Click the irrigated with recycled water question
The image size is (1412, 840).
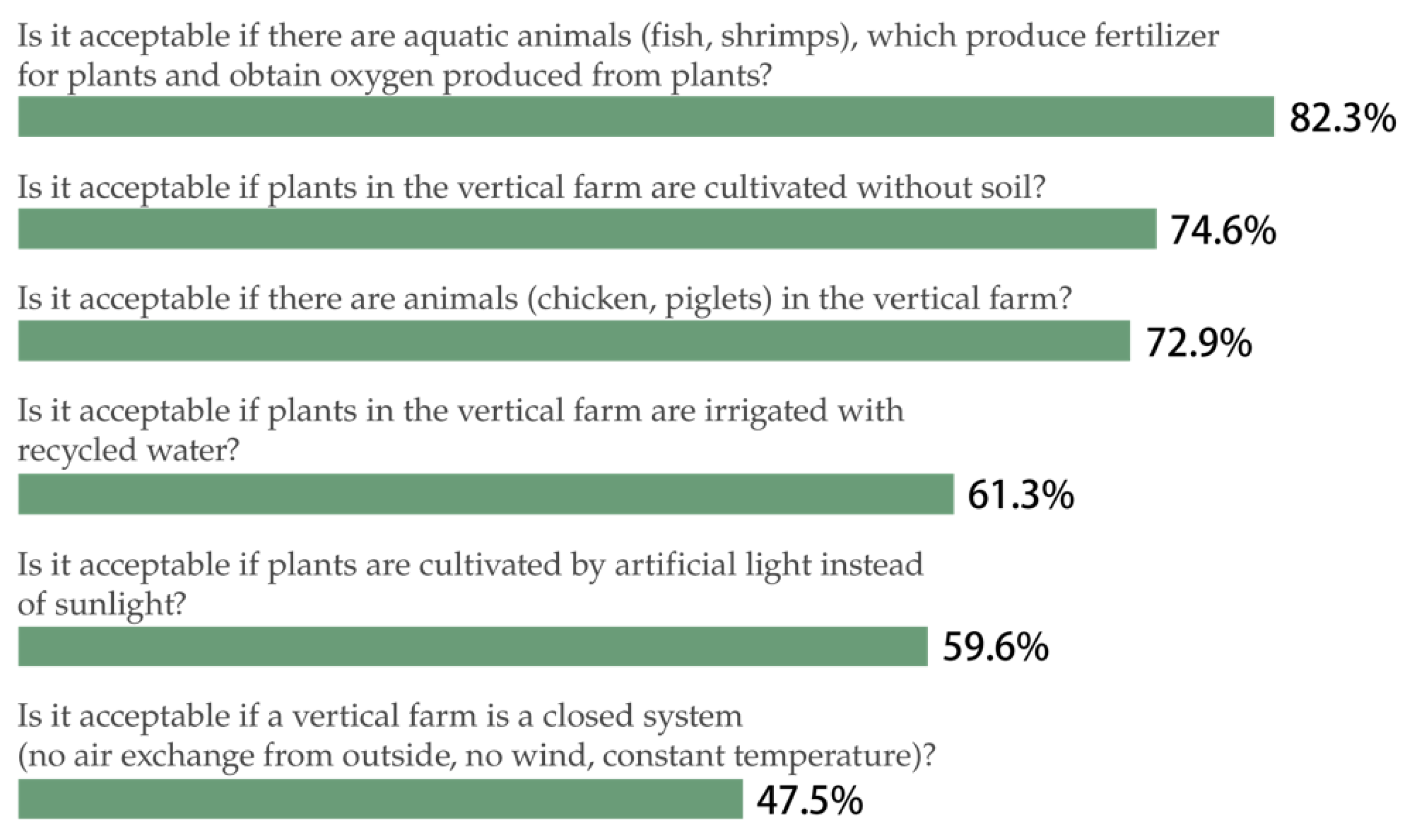click(460, 411)
